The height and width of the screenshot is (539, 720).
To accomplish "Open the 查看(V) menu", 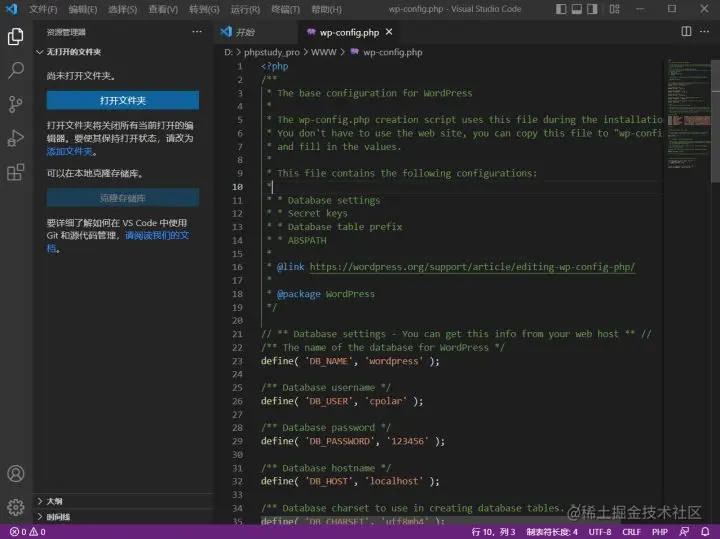I will pos(163,9).
